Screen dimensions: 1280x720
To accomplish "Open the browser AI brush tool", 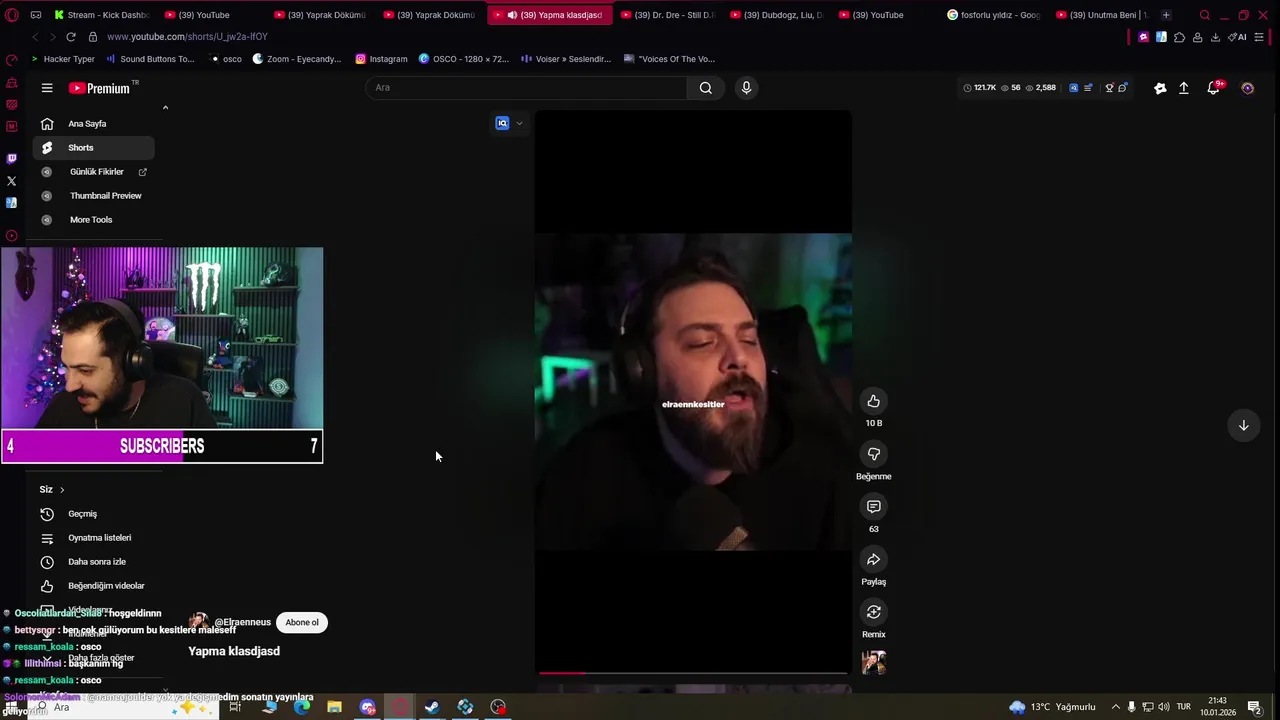I will coord(1237,37).
